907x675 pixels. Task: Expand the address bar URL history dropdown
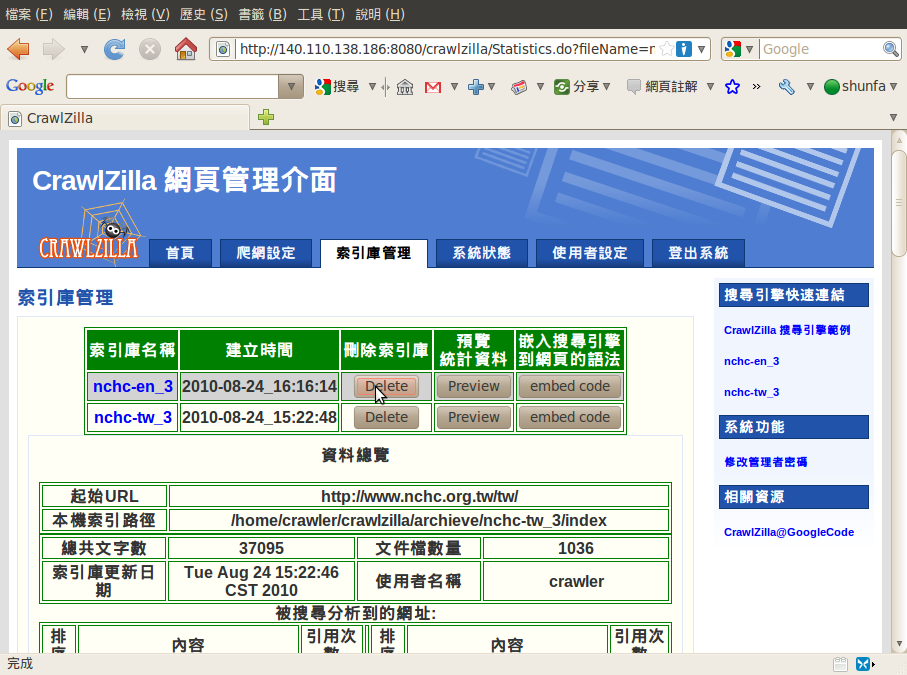(x=701, y=49)
